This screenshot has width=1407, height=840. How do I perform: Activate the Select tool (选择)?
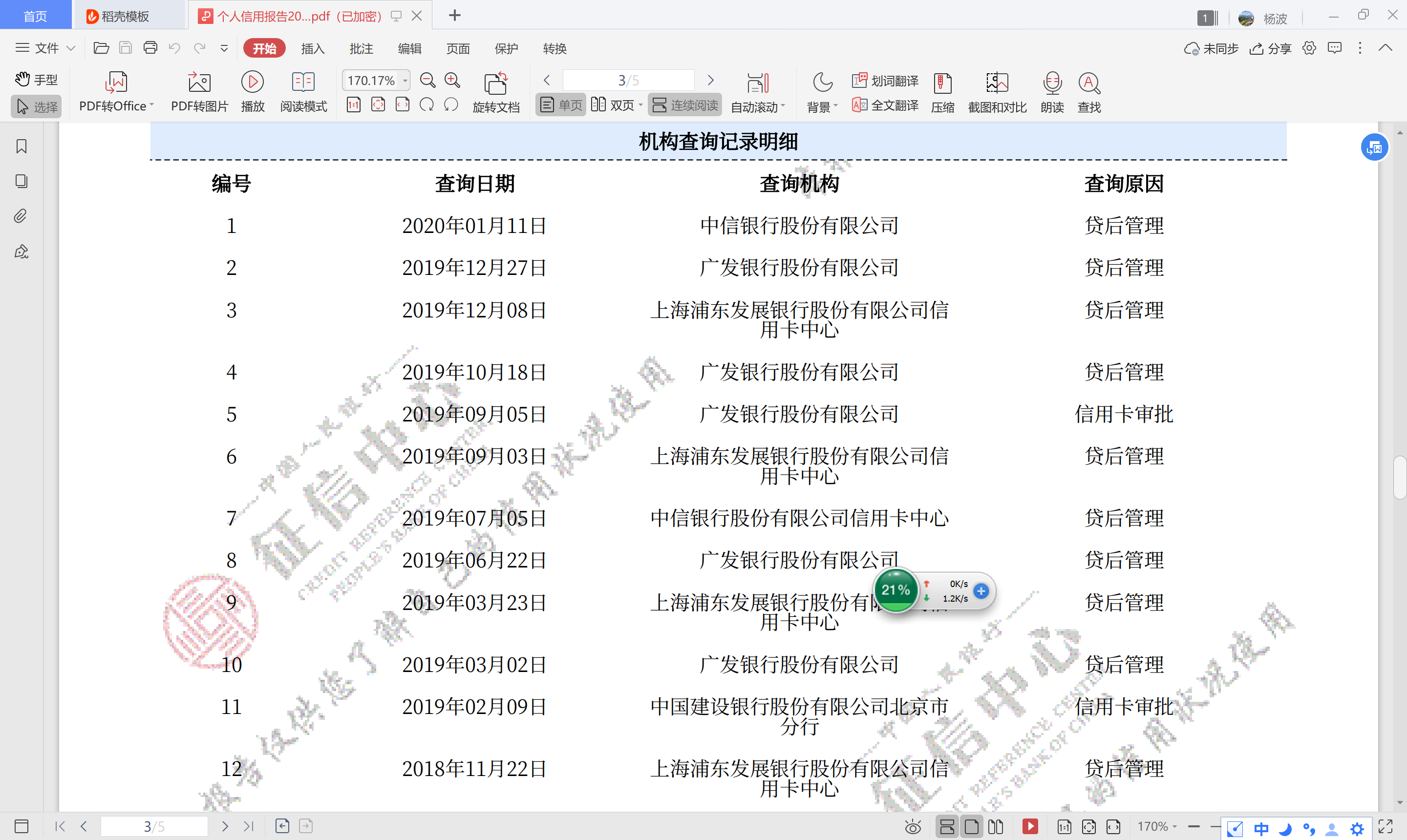(x=36, y=106)
